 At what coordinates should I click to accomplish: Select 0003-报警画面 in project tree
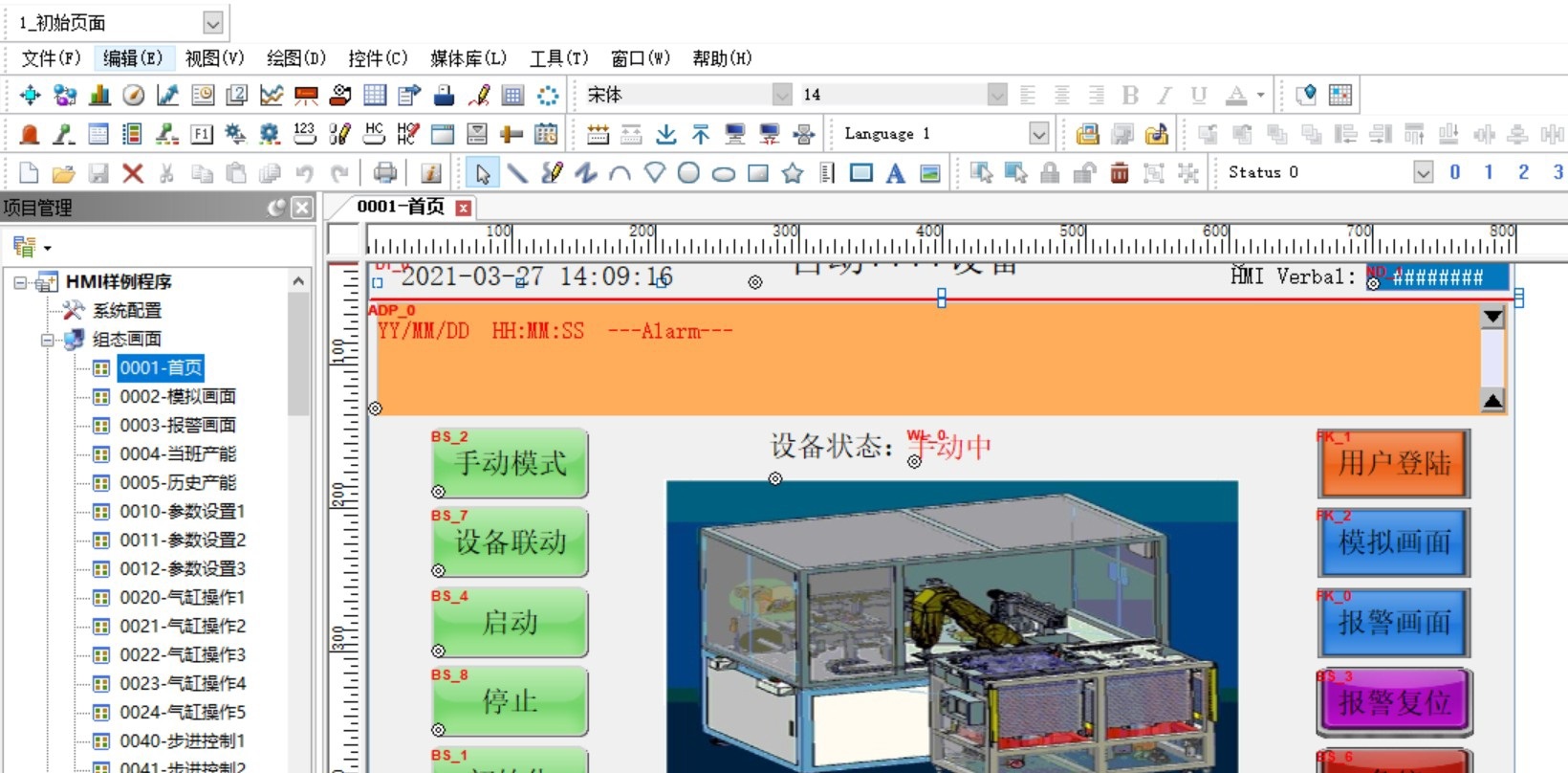(178, 425)
